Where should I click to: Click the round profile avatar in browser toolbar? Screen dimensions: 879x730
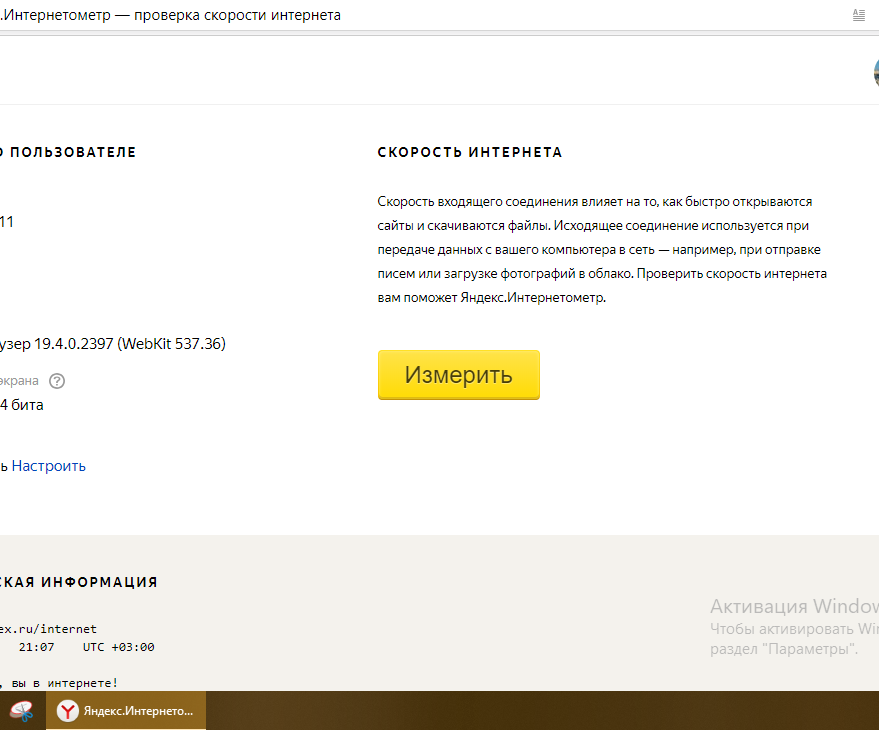876,71
